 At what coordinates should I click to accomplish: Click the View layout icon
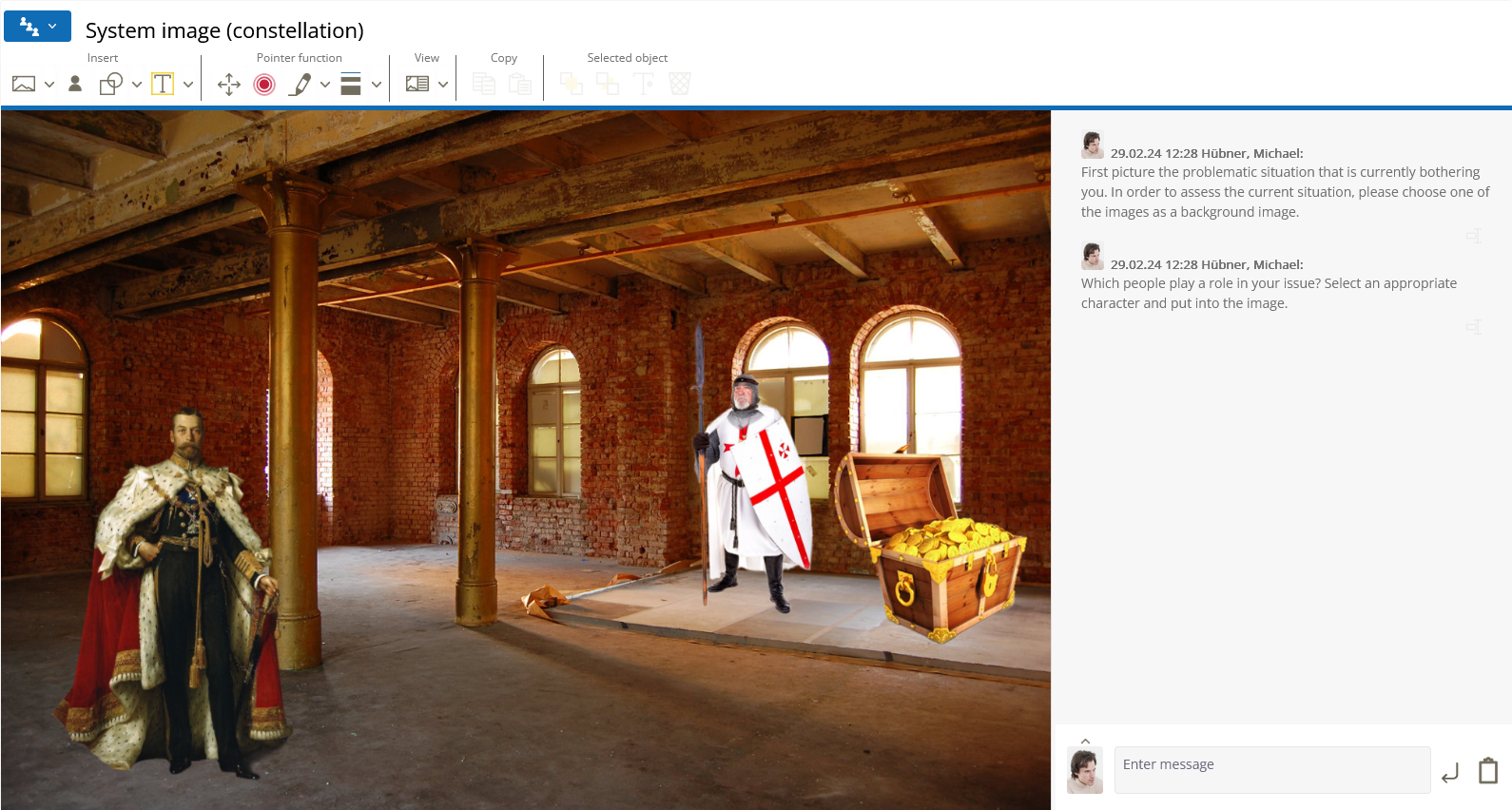417,85
